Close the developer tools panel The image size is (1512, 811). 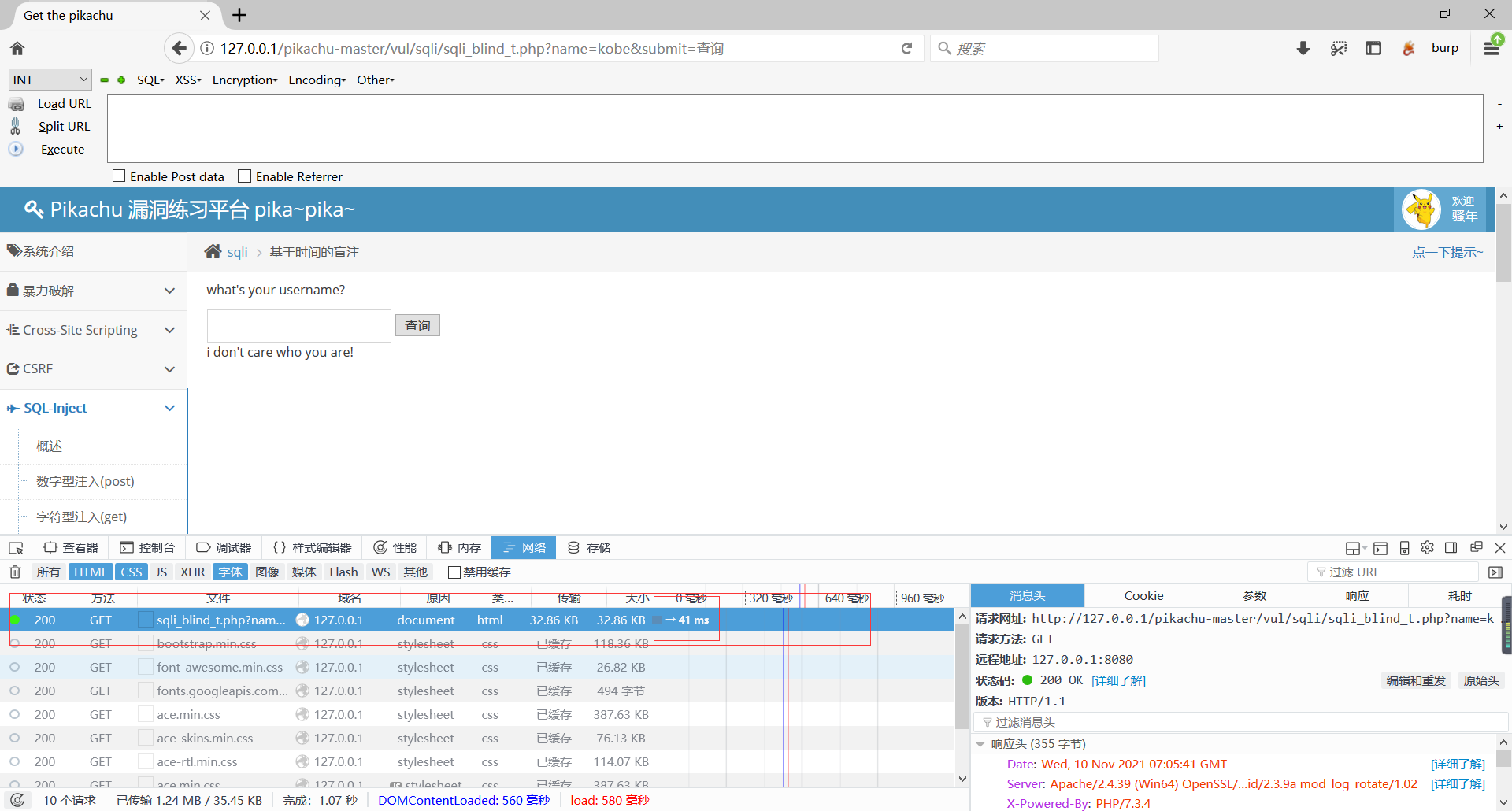tap(1500, 547)
